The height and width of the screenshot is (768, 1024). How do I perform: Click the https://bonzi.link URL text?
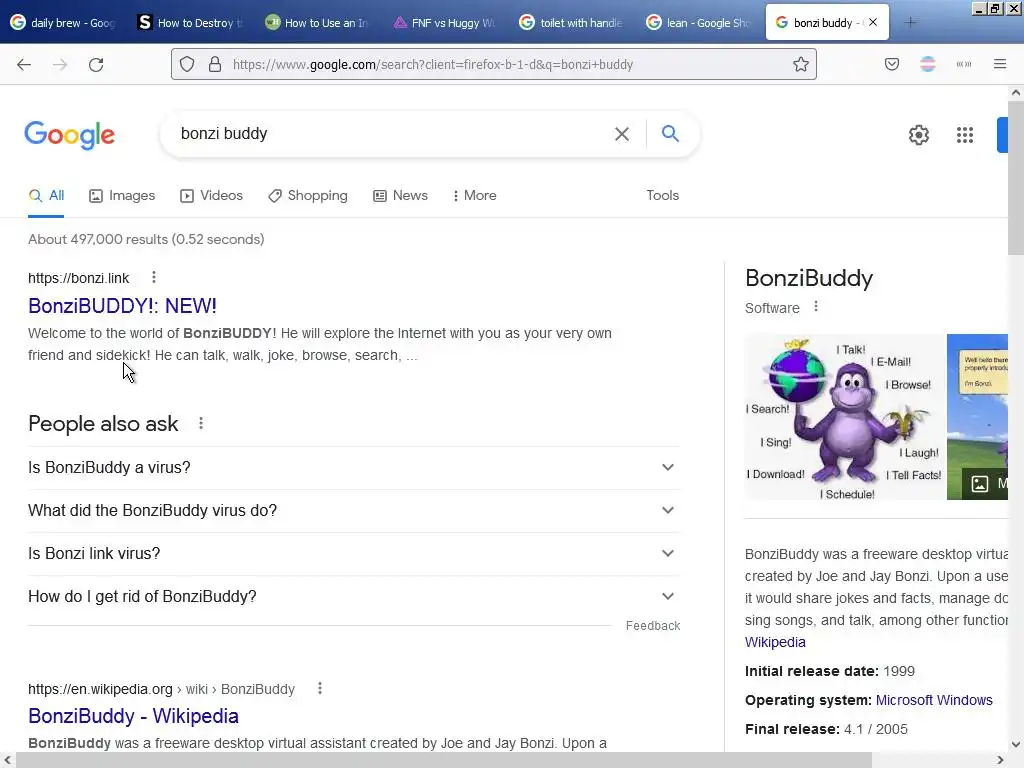(x=78, y=278)
